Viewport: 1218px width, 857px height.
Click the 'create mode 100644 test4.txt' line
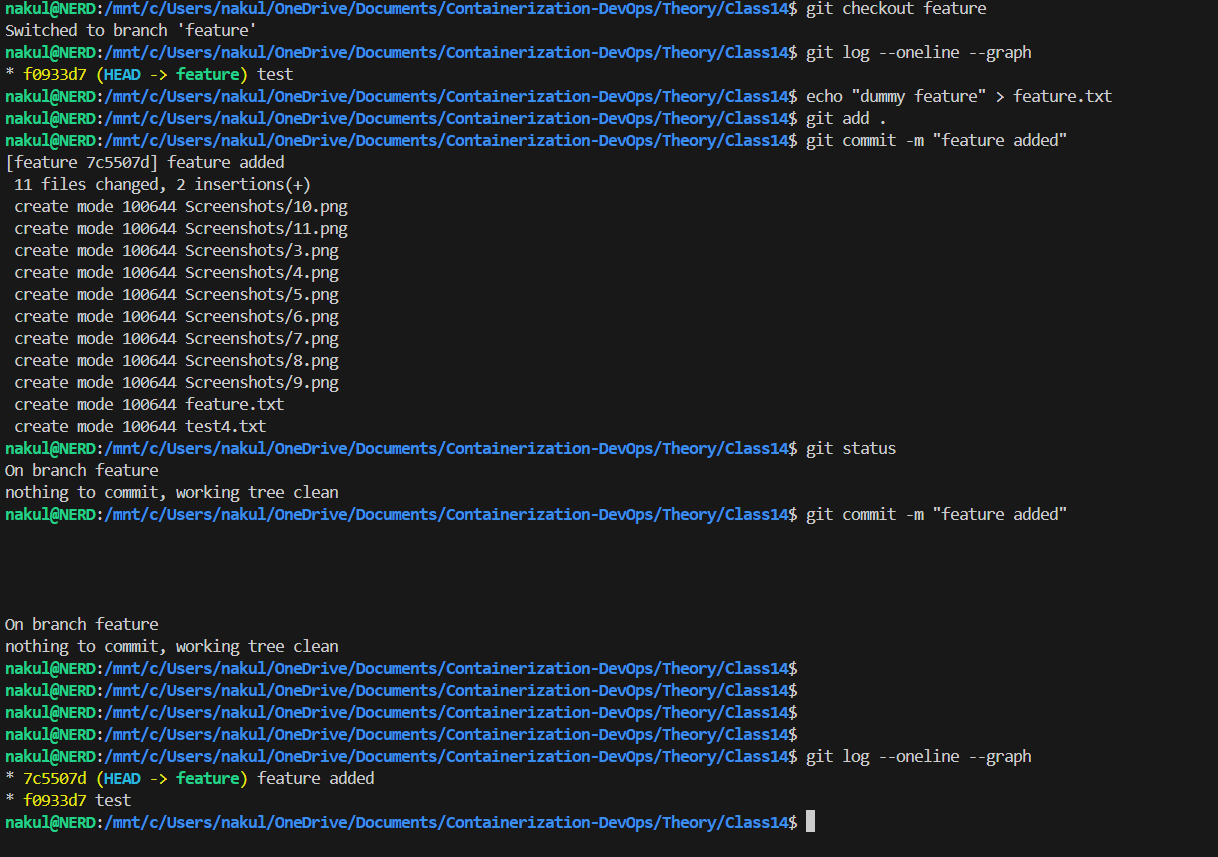pos(141,427)
